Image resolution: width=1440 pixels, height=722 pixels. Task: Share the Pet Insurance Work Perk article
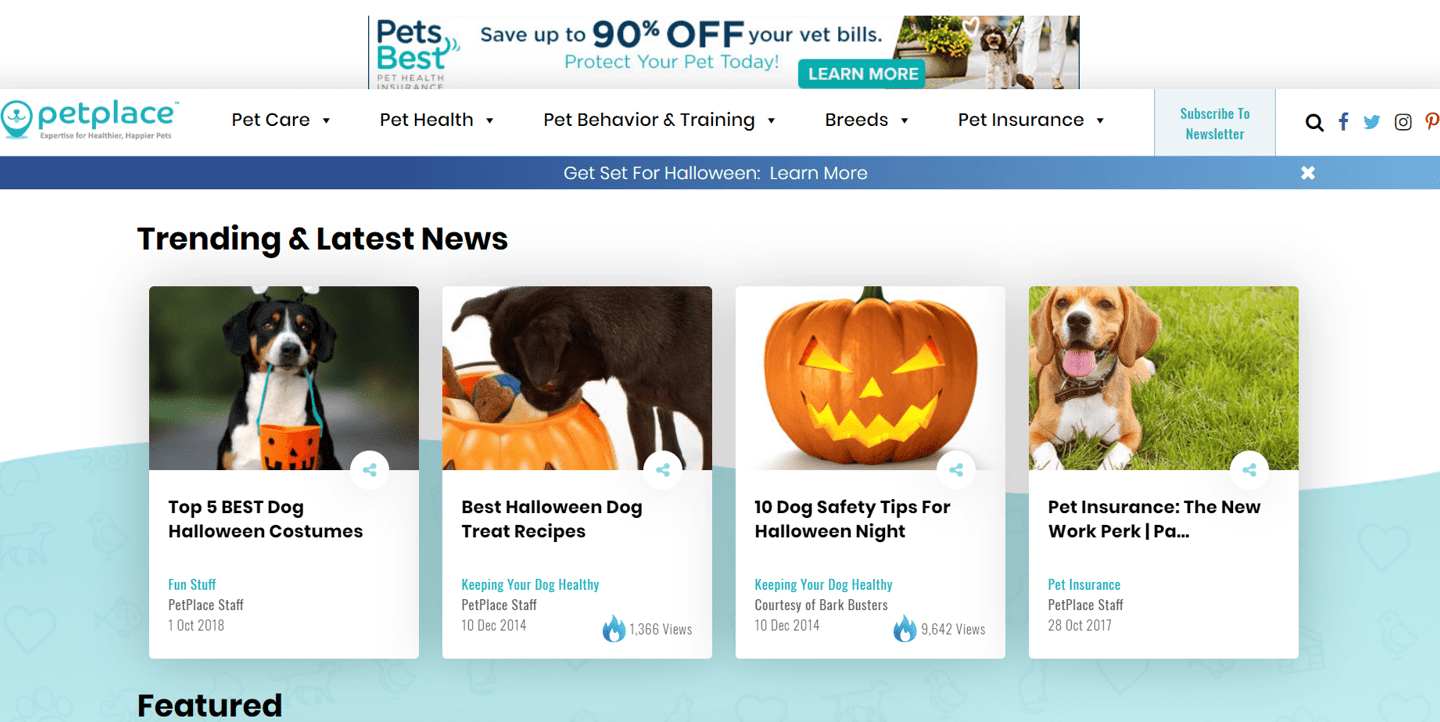1249,470
